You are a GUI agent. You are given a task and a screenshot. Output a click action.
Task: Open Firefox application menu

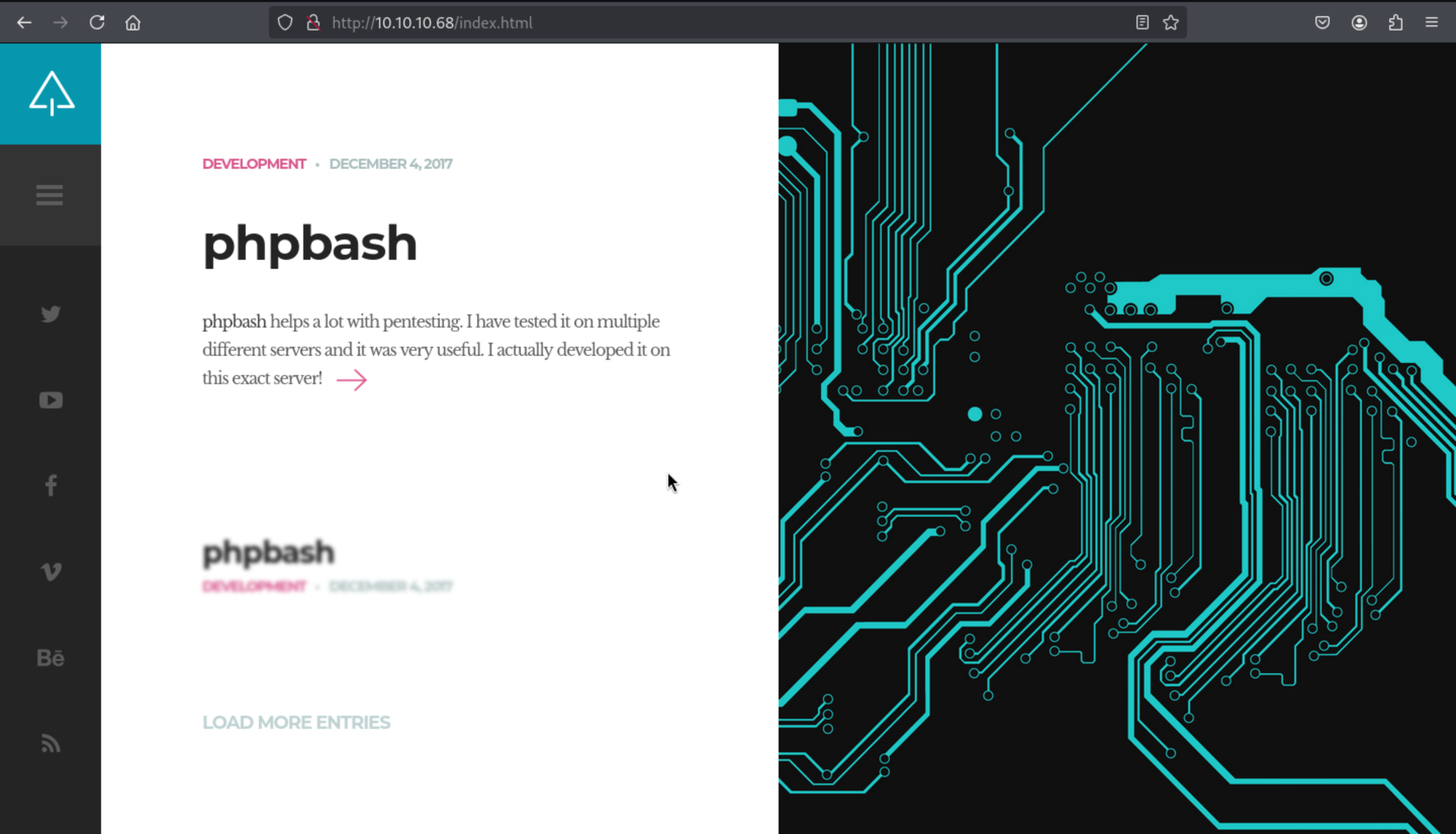coord(1431,23)
